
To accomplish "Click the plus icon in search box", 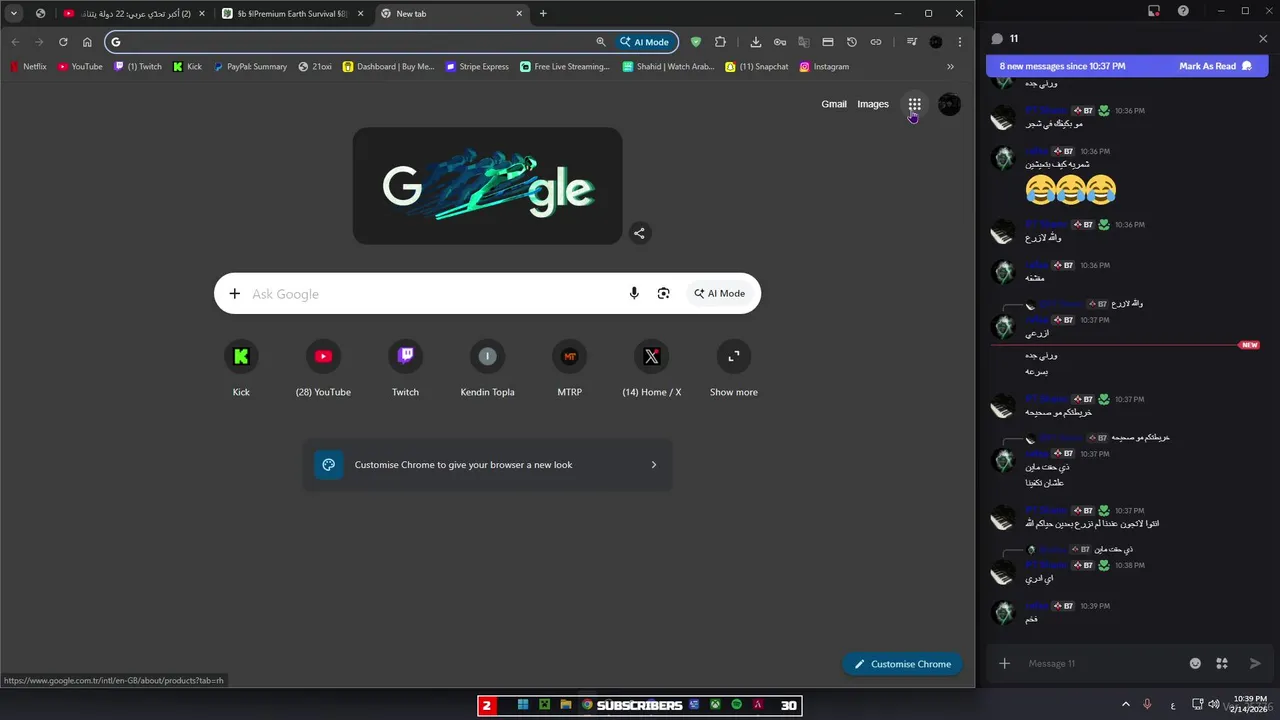I will [x=235, y=294].
